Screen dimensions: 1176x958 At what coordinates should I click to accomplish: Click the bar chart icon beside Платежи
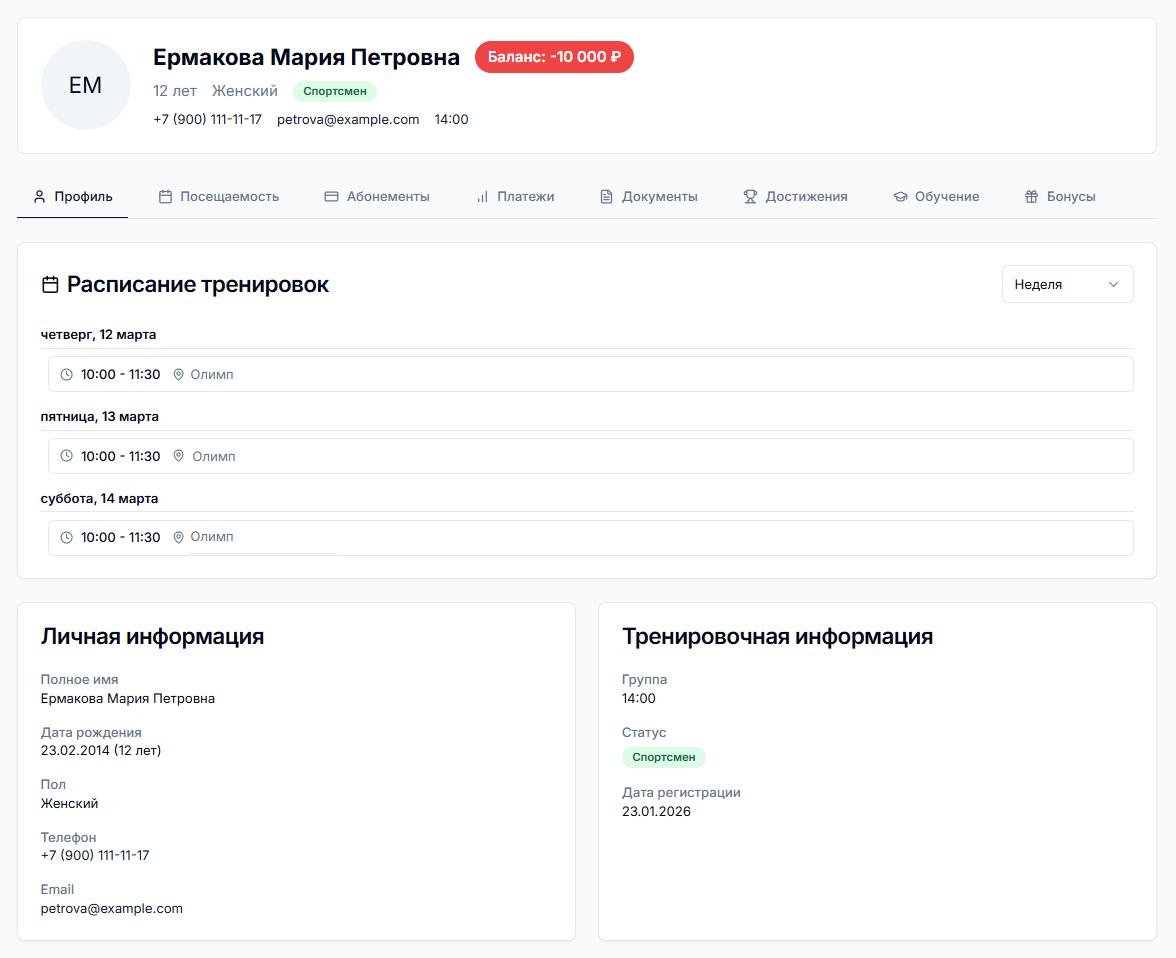click(x=482, y=197)
